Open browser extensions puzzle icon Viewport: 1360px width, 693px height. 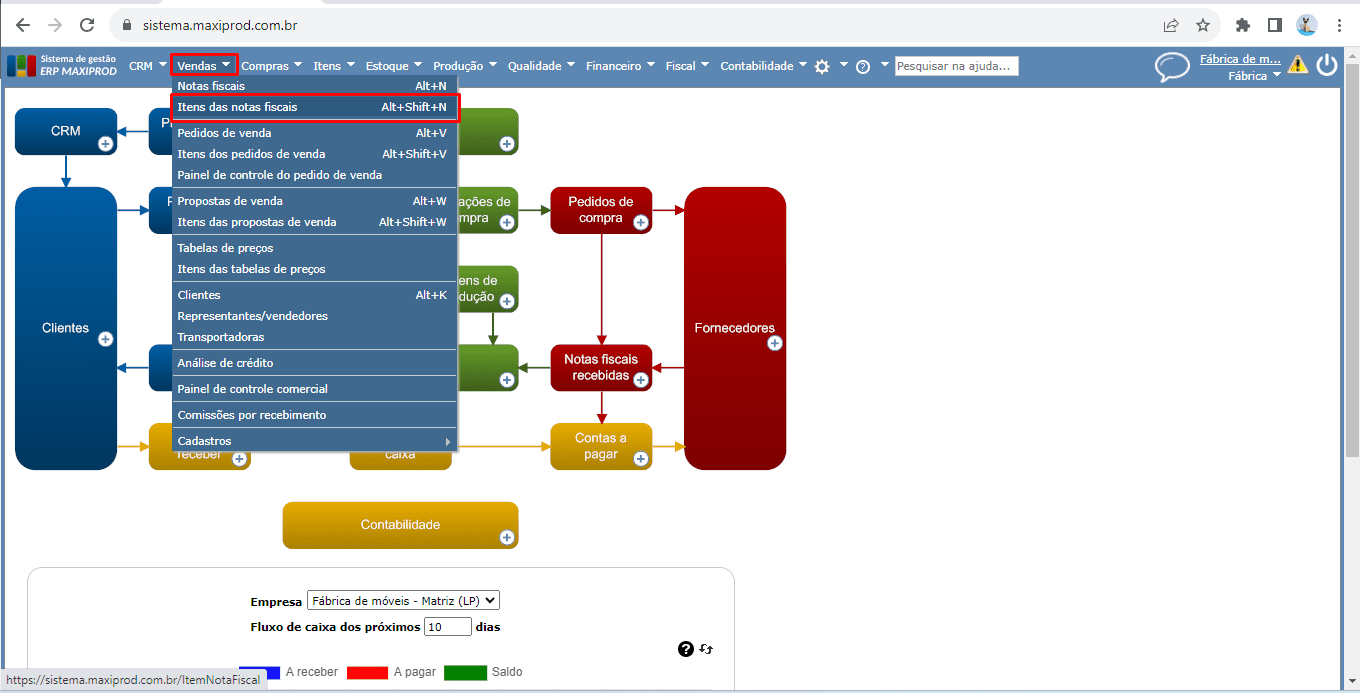(x=1243, y=25)
